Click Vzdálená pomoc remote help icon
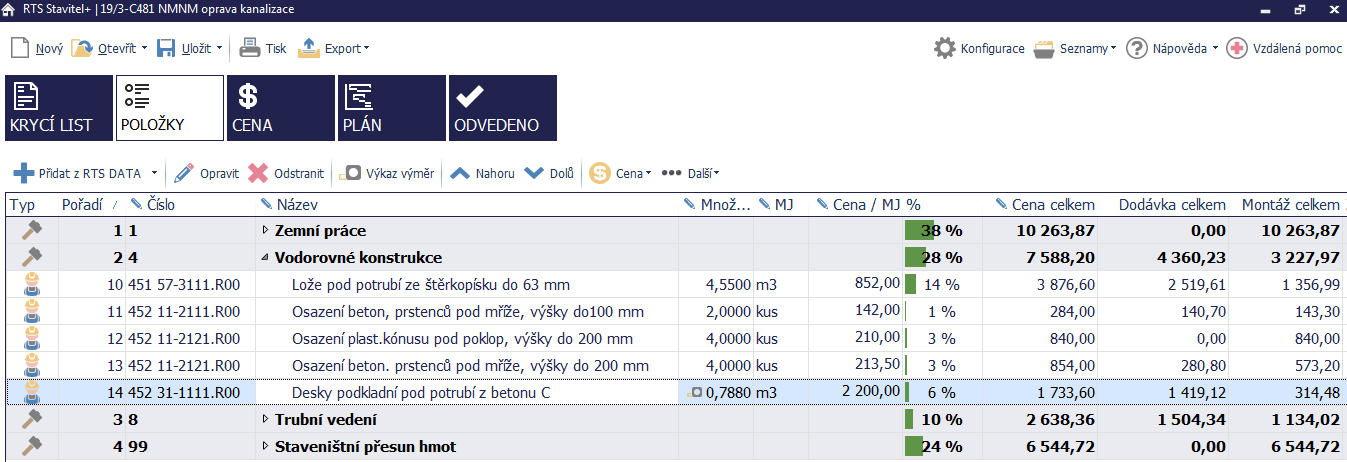The width and height of the screenshot is (1347, 462). (1237, 48)
